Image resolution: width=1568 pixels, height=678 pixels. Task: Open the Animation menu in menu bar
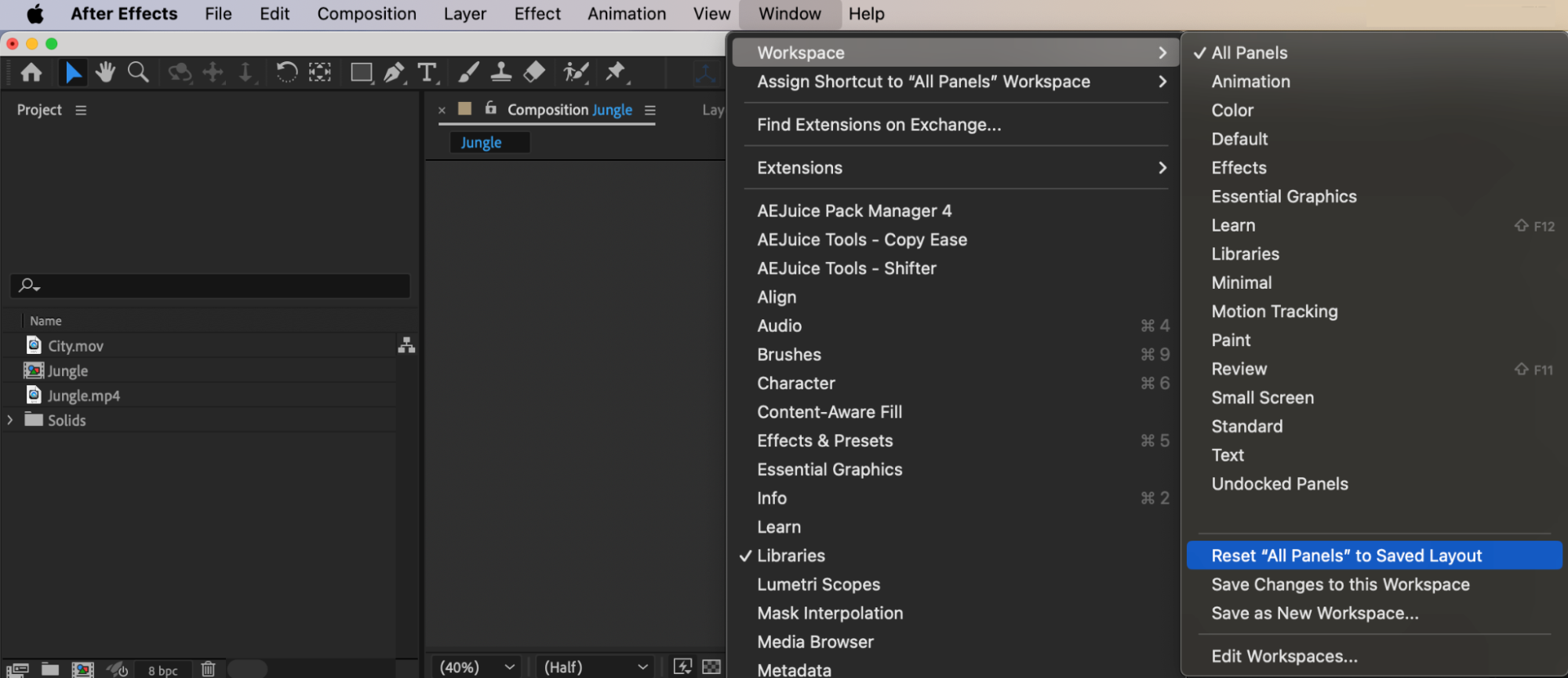click(627, 14)
